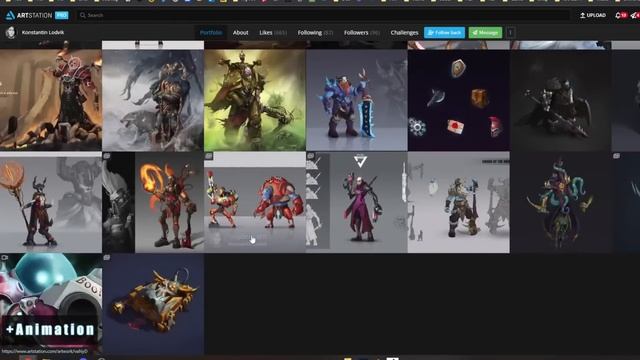The image size is (640, 360).
Task: Open the notifications bell icon
Action: pyautogui.click(x=618, y=15)
